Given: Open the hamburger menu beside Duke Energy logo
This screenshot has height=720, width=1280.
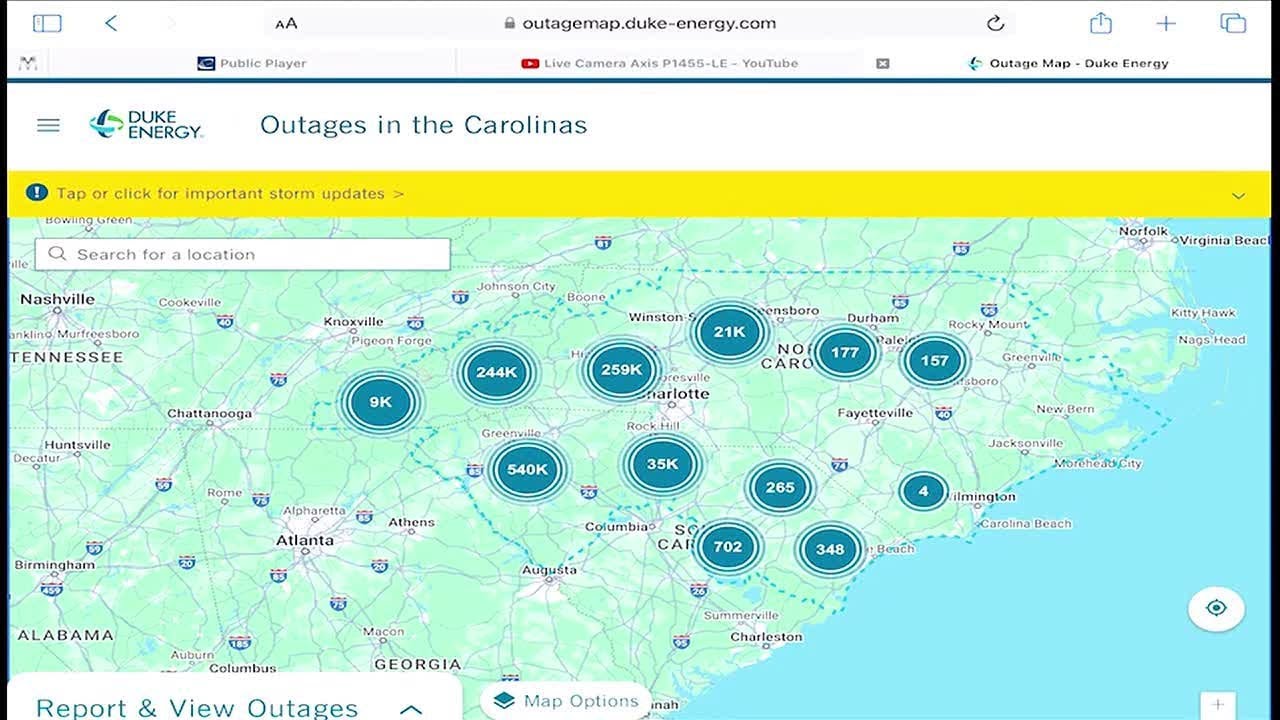Looking at the screenshot, I should click(x=48, y=125).
